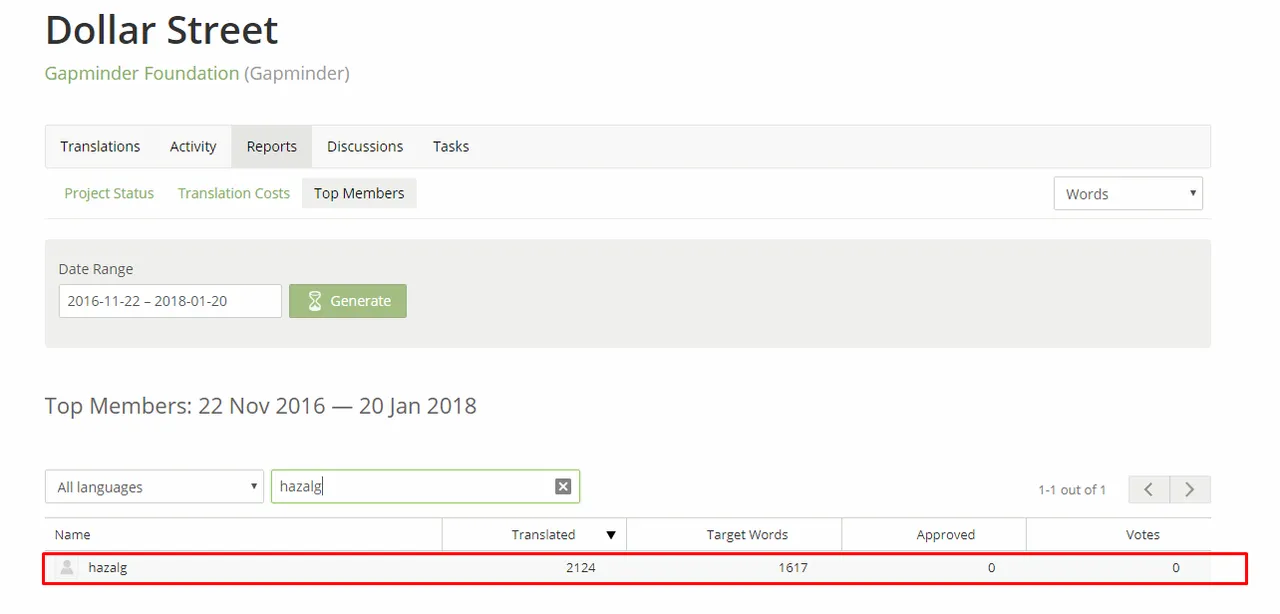Select the Top Members sub-tab
Image resolution: width=1280 pixels, height=614 pixels.
click(x=359, y=193)
